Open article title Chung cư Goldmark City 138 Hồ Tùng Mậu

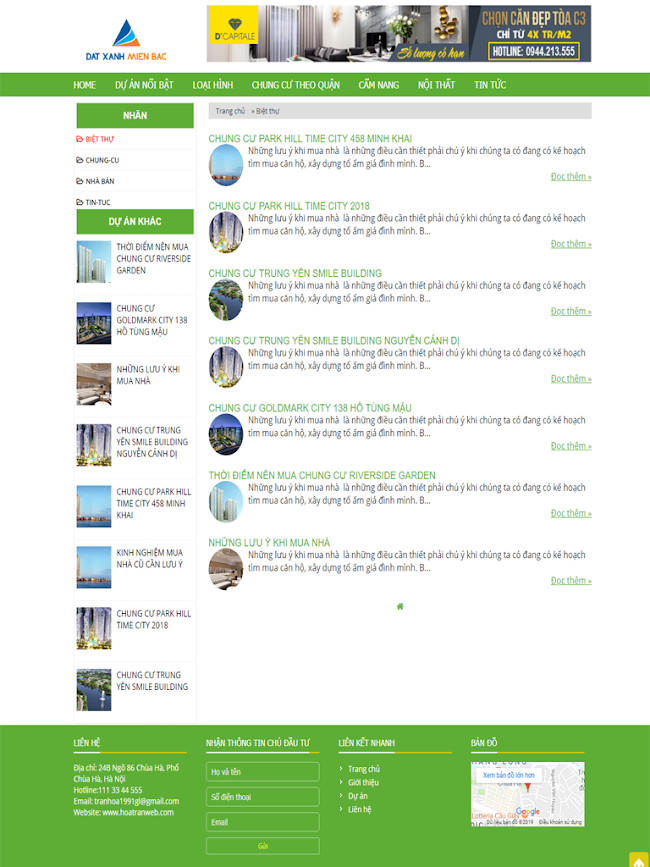(x=310, y=409)
